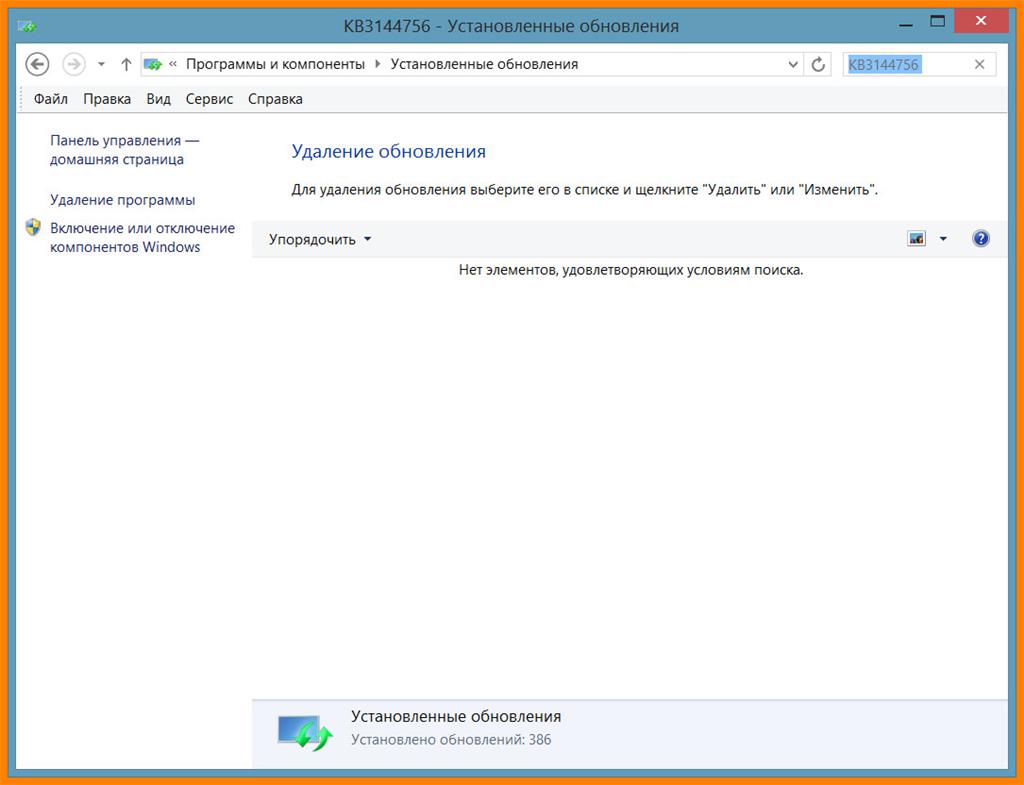Screen dimensions: 1024x785
Task: Open help with the blue question icon
Action: (x=980, y=238)
